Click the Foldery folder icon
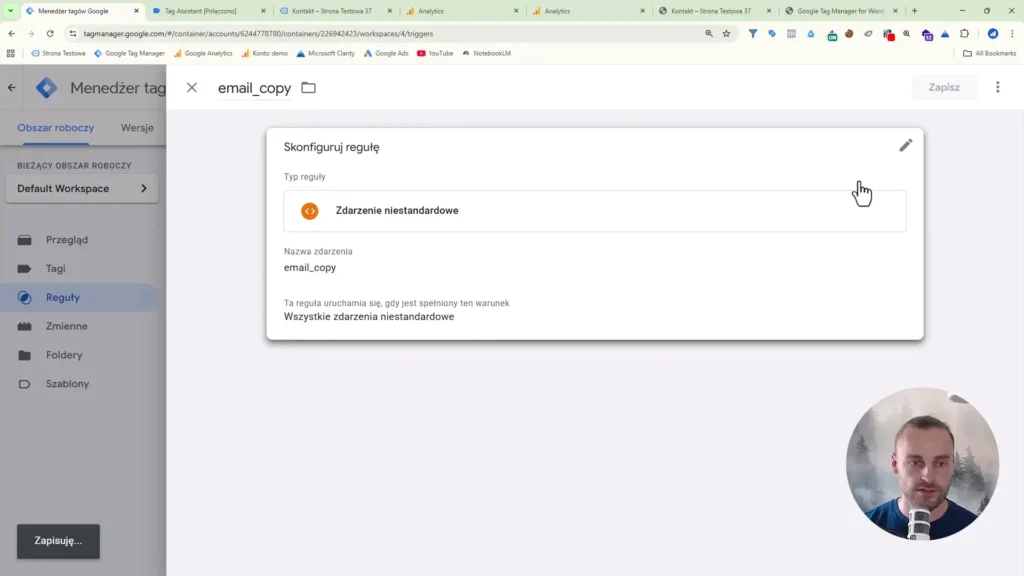Viewport: 1024px width, 576px height. point(24,355)
